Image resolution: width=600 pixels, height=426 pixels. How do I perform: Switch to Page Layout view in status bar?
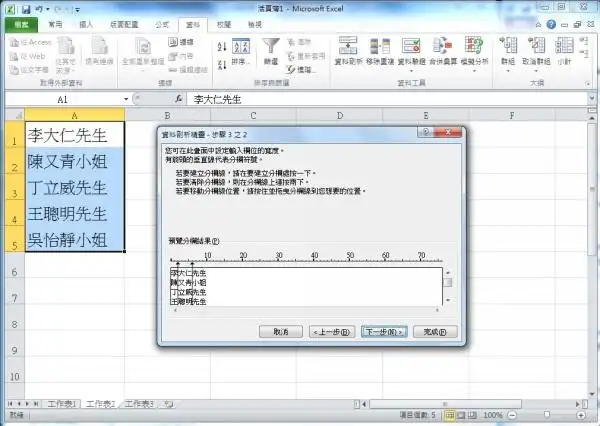click(461, 416)
